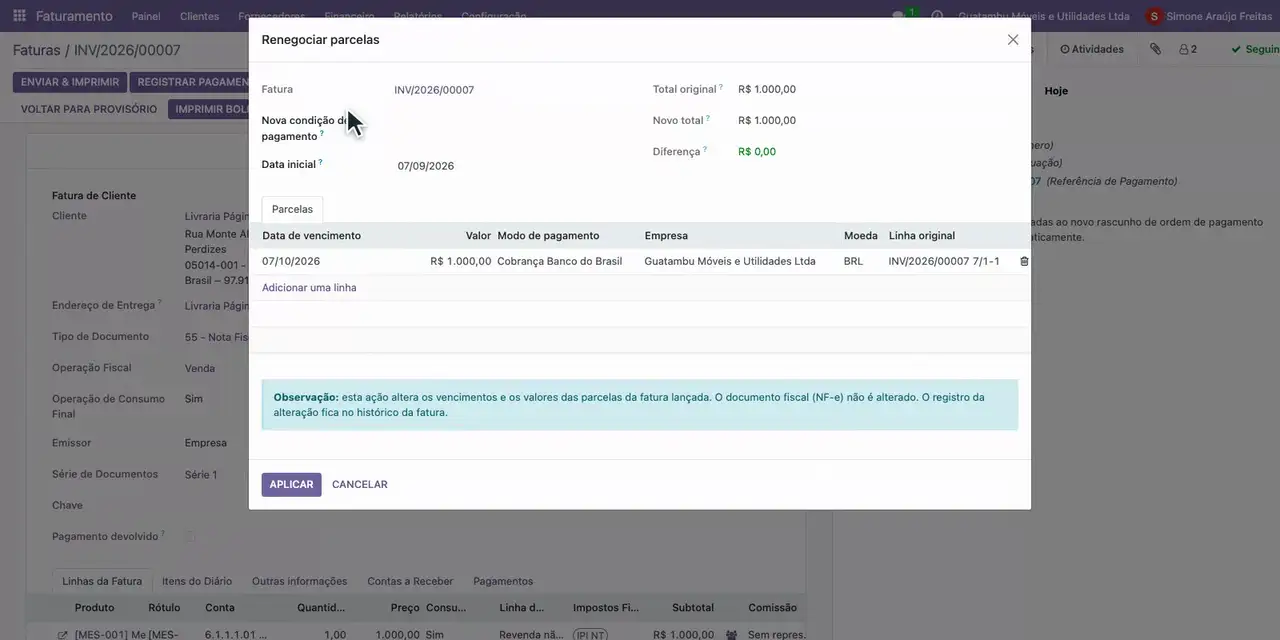
Task: Click the Cancelar button
Action: (360, 485)
